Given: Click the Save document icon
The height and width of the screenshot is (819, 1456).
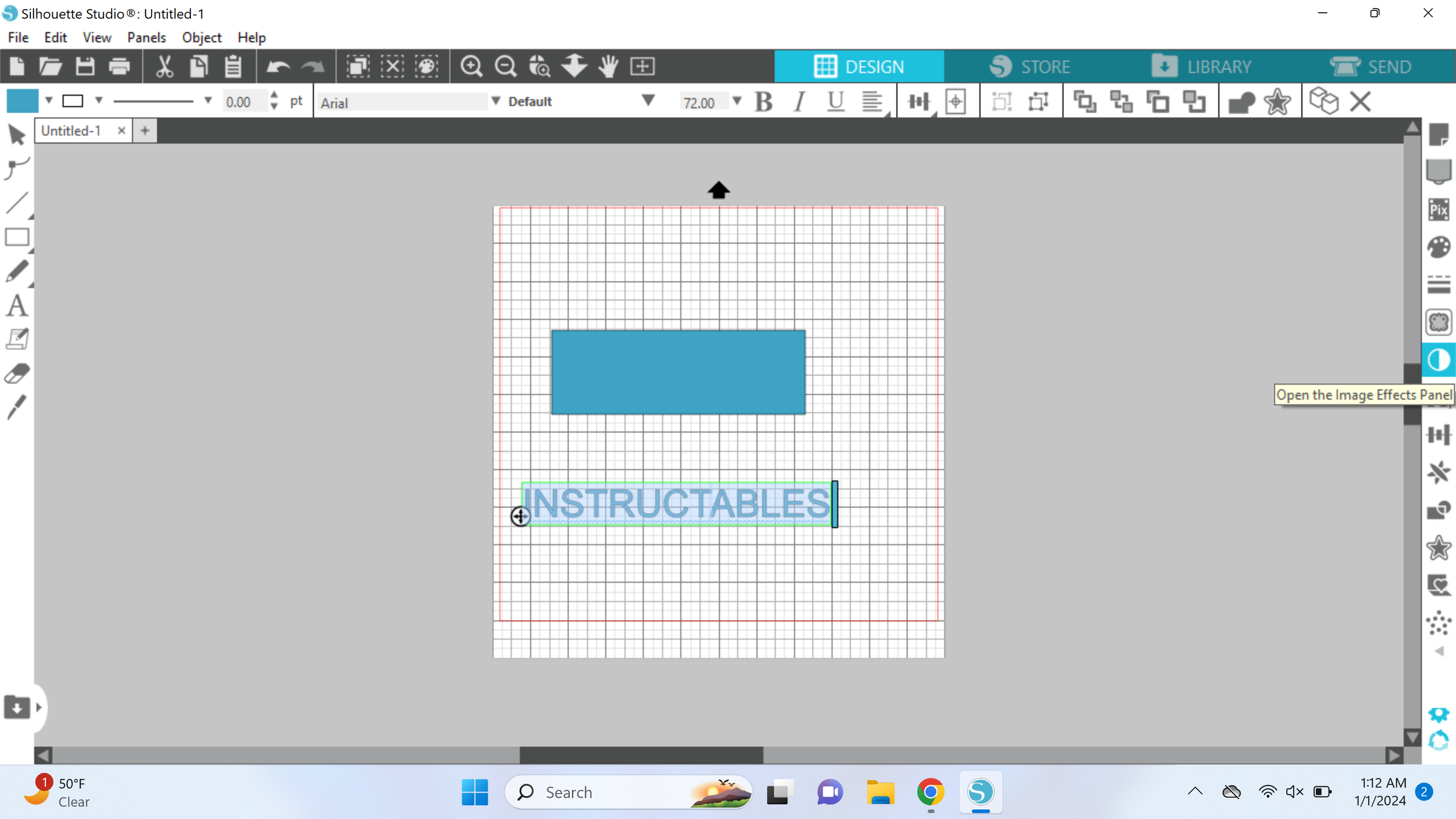Looking at the screenshot, I should pyautogui.click(x=85, y=66).
